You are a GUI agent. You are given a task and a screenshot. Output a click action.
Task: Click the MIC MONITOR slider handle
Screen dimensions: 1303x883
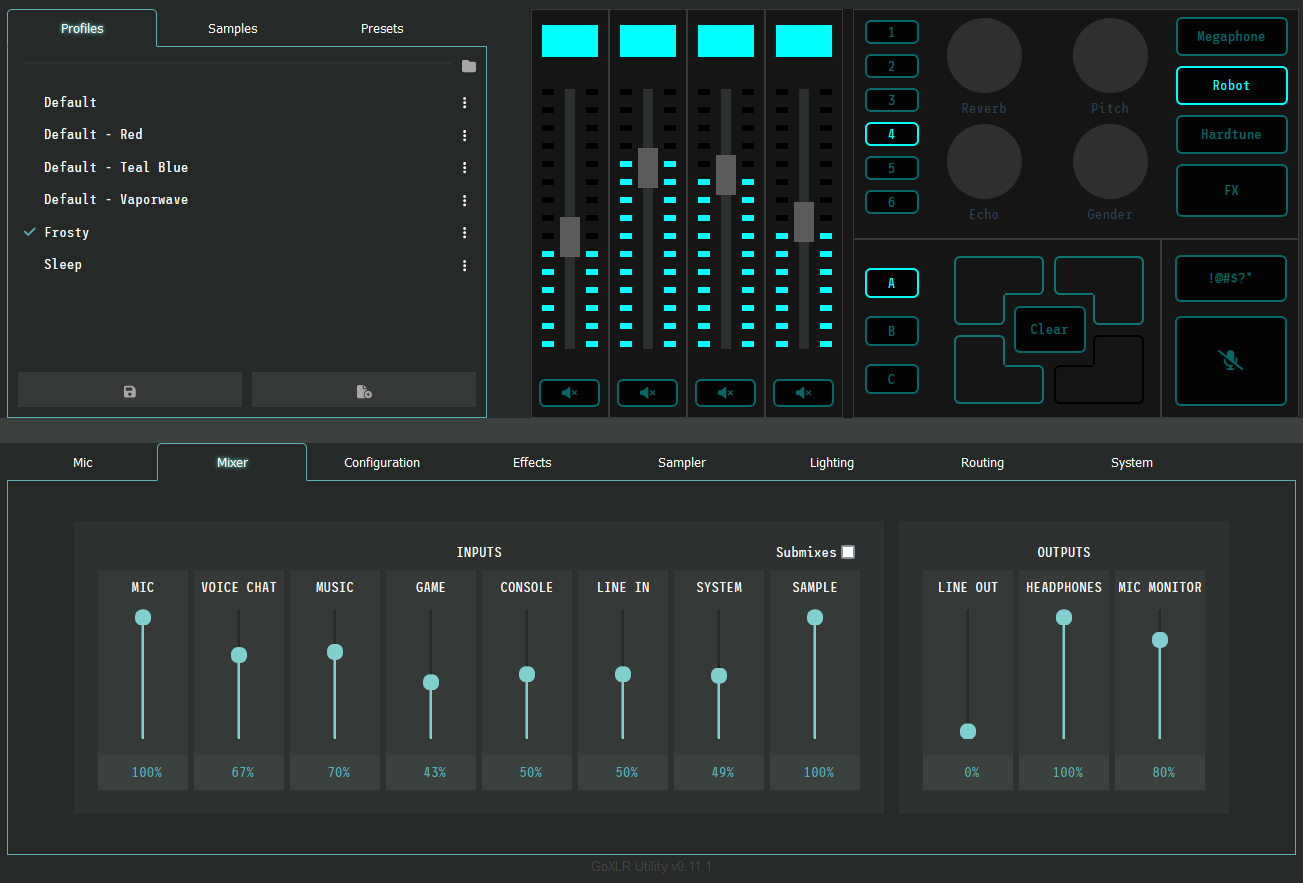[x=1160, y=640]
